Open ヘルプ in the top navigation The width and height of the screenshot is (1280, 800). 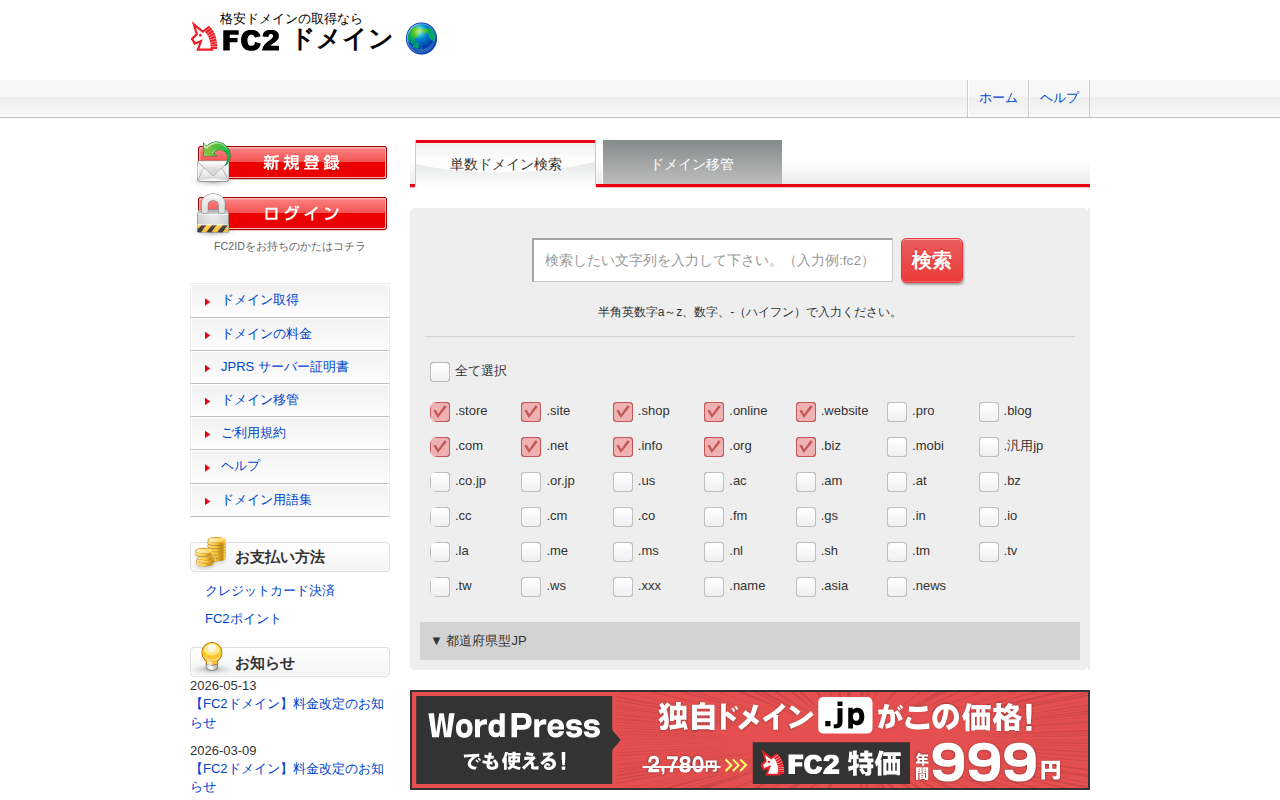pos(1059,98)
